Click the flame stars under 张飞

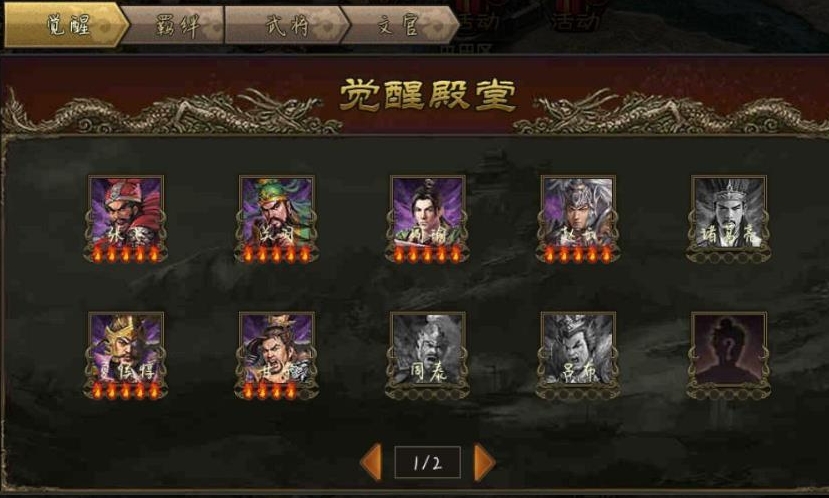coord(126,255)
